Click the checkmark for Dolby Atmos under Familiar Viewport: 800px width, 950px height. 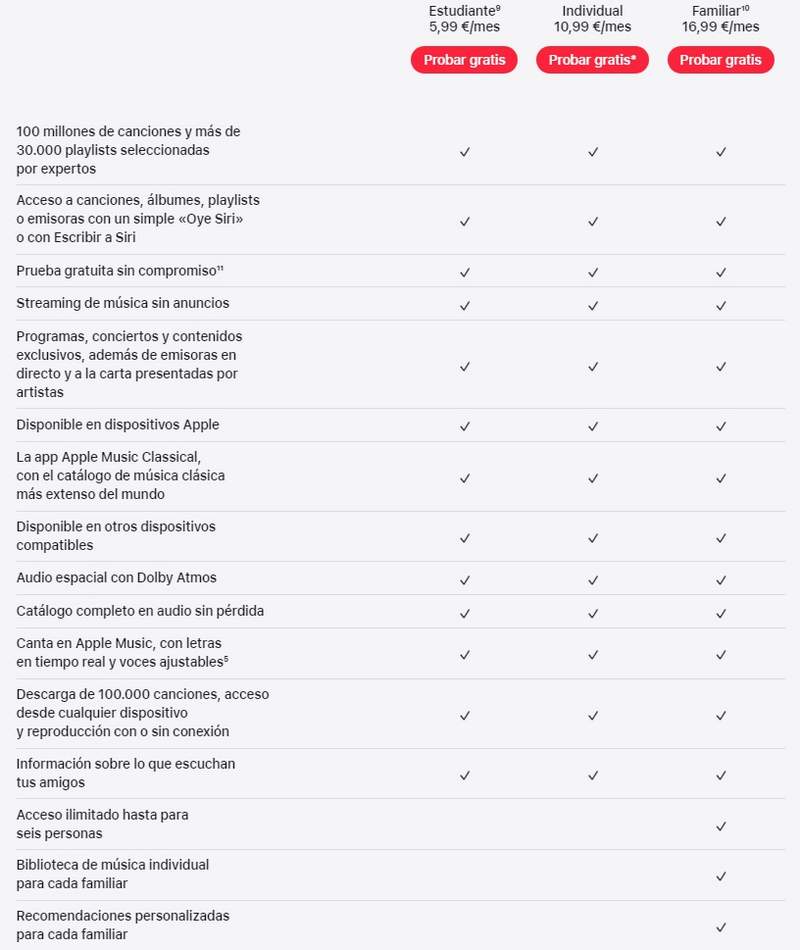click(721, 578)
